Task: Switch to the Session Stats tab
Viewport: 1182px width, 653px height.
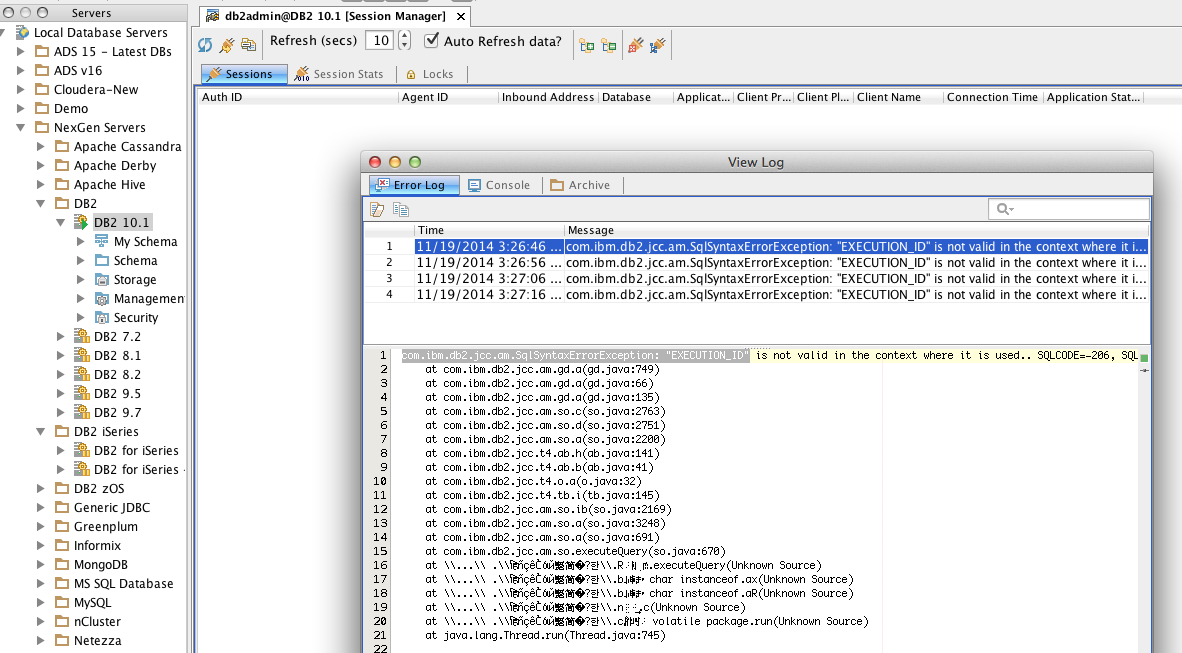Action: click(339, 74)
